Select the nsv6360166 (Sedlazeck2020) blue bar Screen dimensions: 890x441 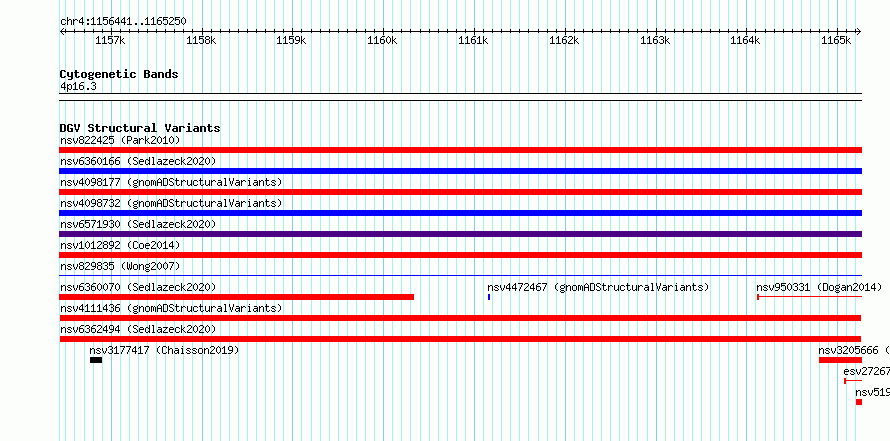[x=460, y=171]
